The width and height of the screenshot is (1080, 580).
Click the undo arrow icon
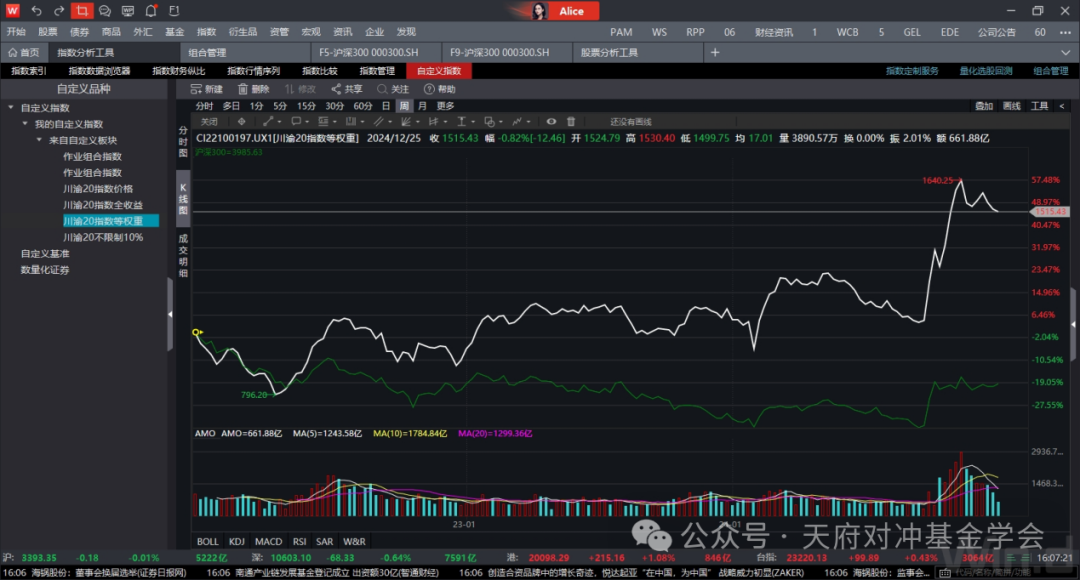tap(37, 11)
